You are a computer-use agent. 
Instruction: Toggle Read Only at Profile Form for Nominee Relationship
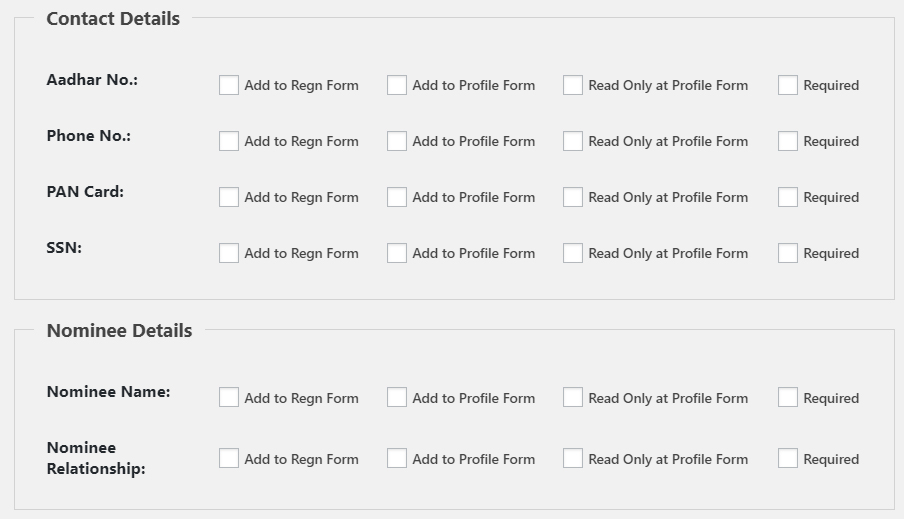(572, 458)
